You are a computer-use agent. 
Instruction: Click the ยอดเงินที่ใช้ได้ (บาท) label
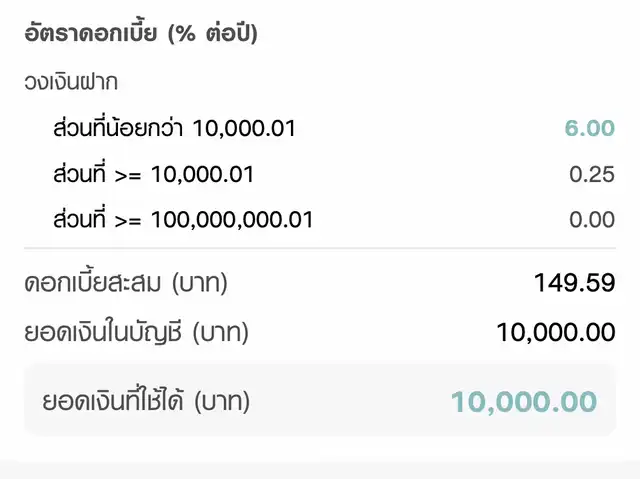[146, 400]
